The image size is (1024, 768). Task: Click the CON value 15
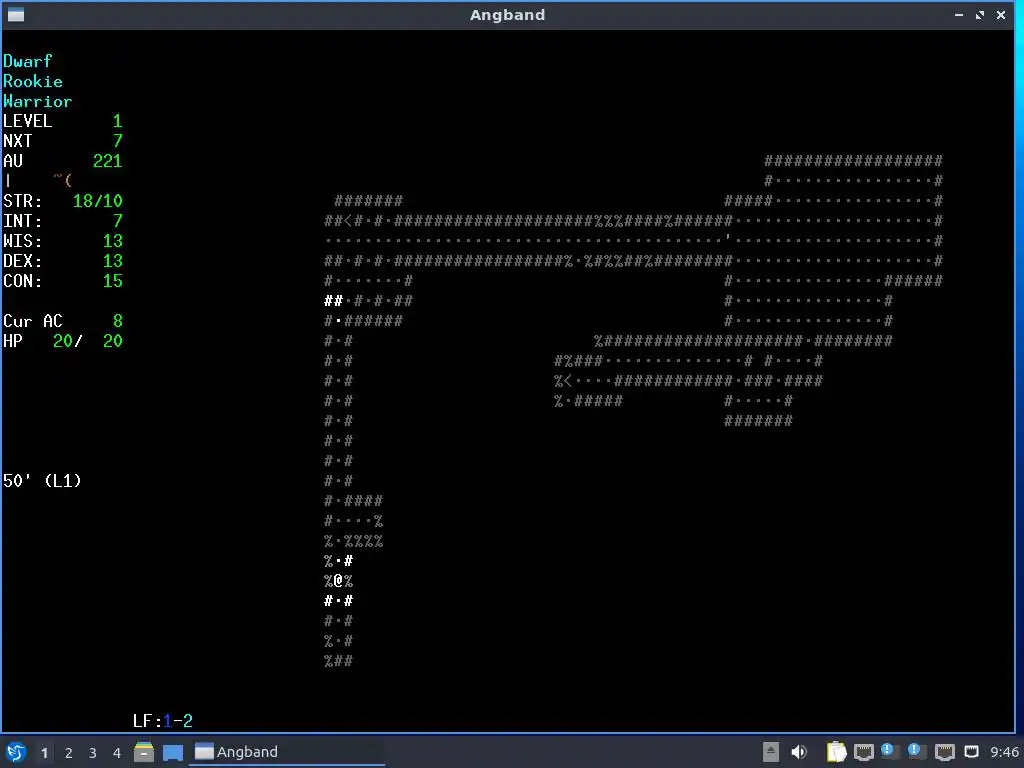113,281
